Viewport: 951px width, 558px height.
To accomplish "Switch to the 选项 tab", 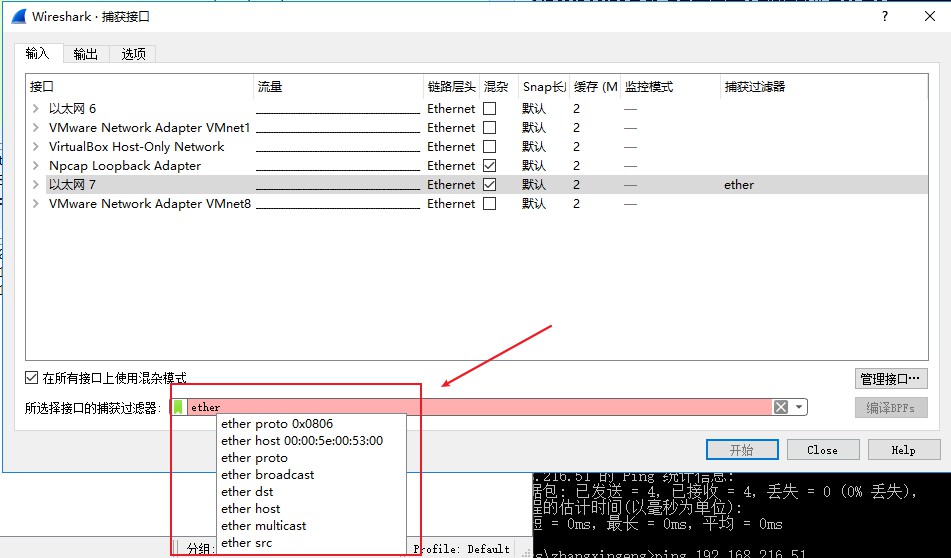I will coord(133,54).
